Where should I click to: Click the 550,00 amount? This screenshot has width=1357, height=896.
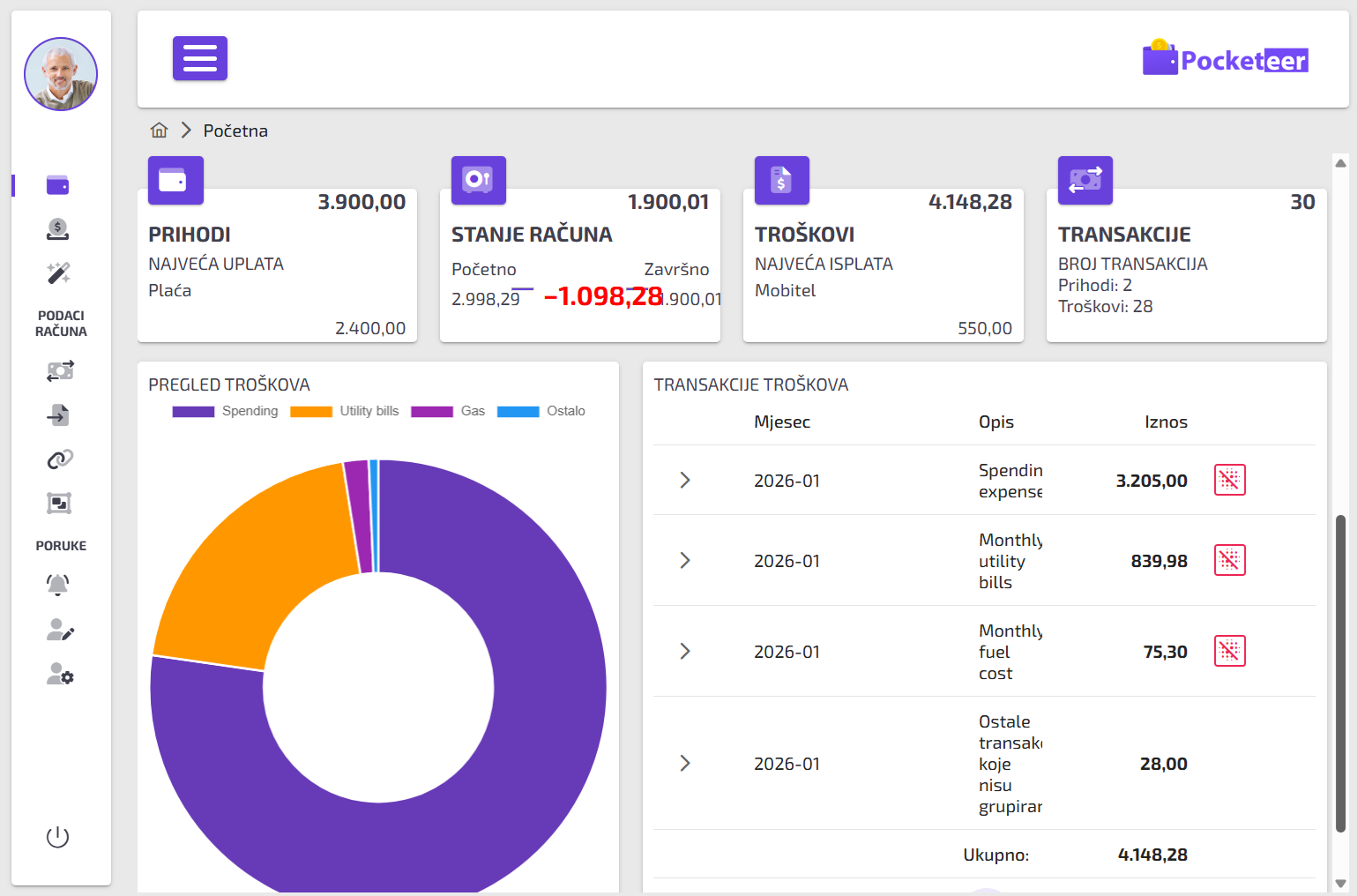(x=985, y=328)
